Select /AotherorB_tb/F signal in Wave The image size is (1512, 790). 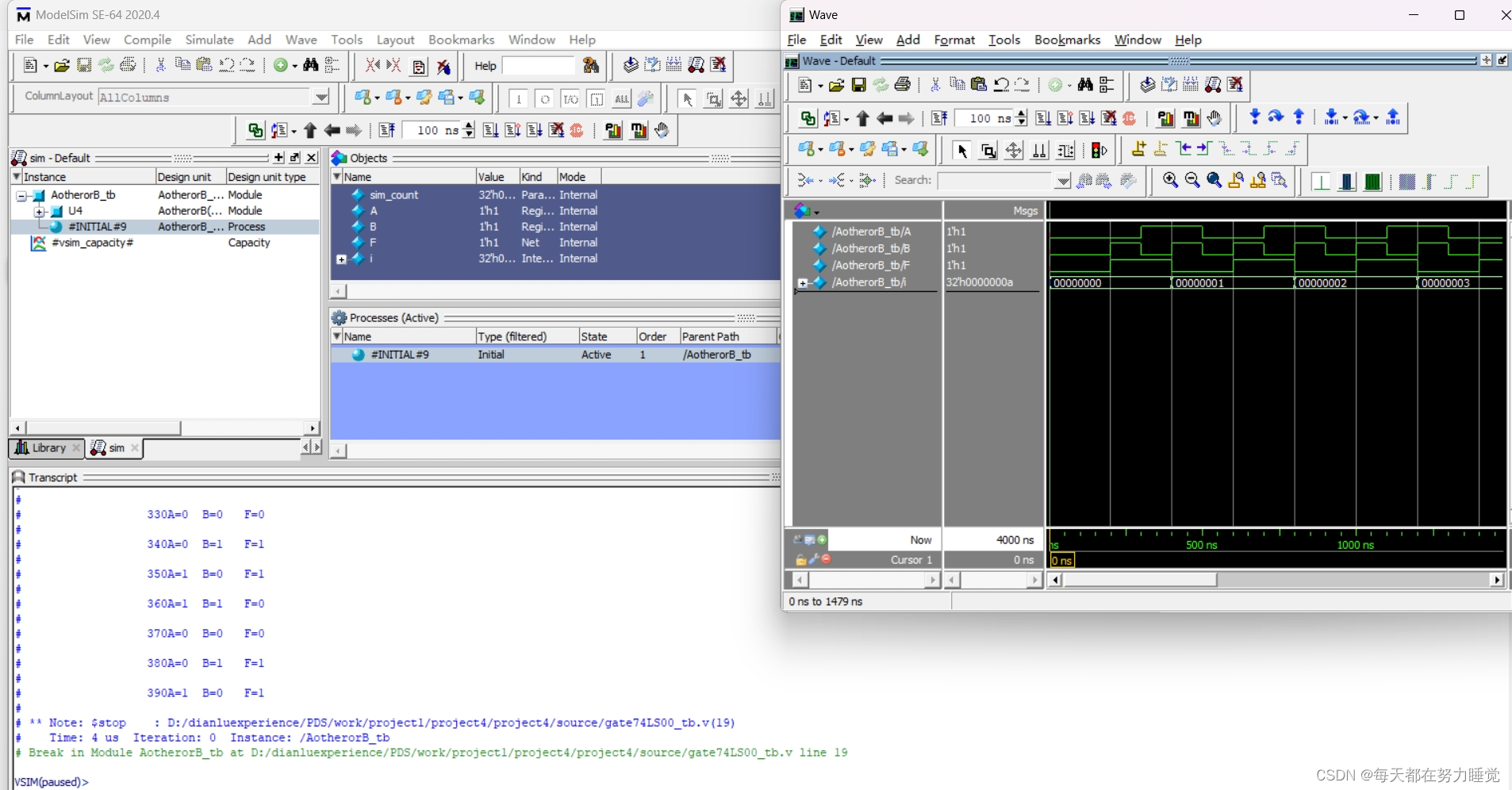[870, 266]
